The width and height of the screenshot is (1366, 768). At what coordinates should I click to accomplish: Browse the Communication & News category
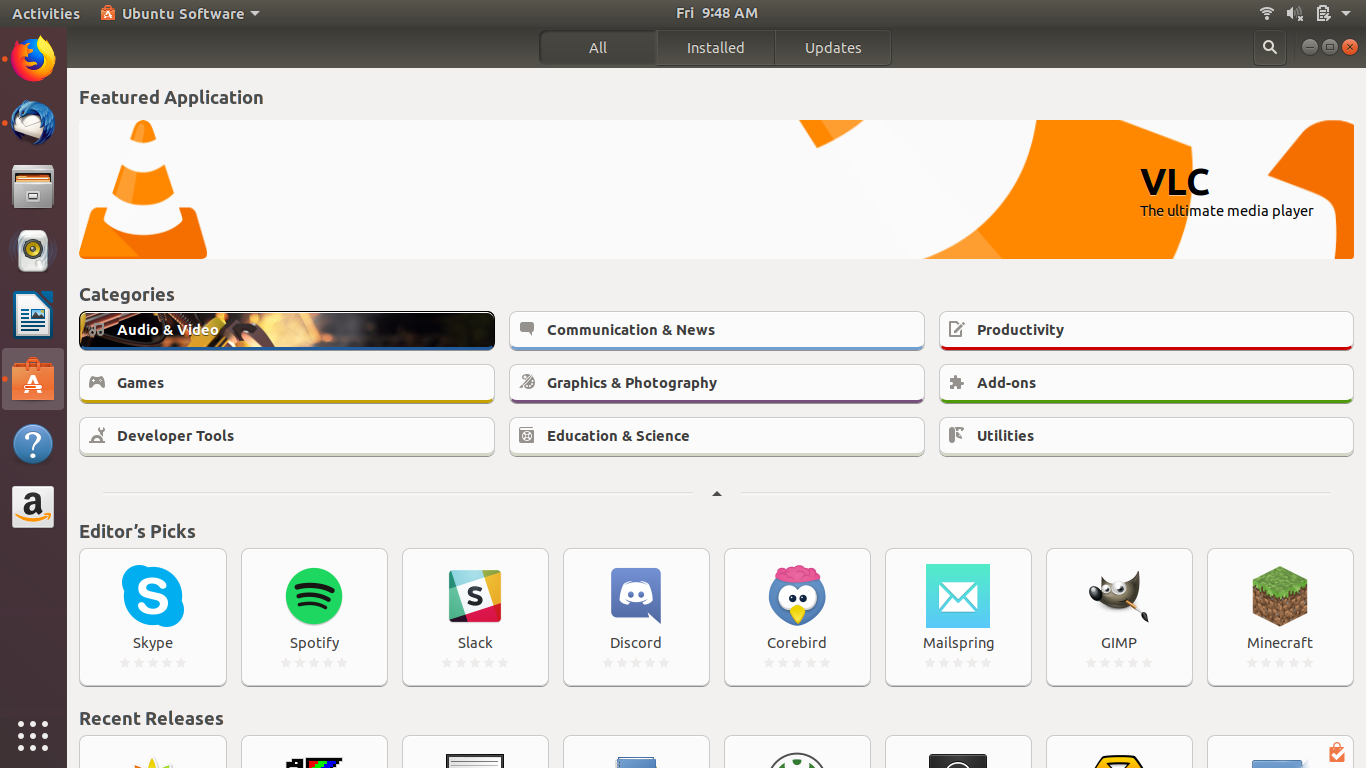(717, 330)
